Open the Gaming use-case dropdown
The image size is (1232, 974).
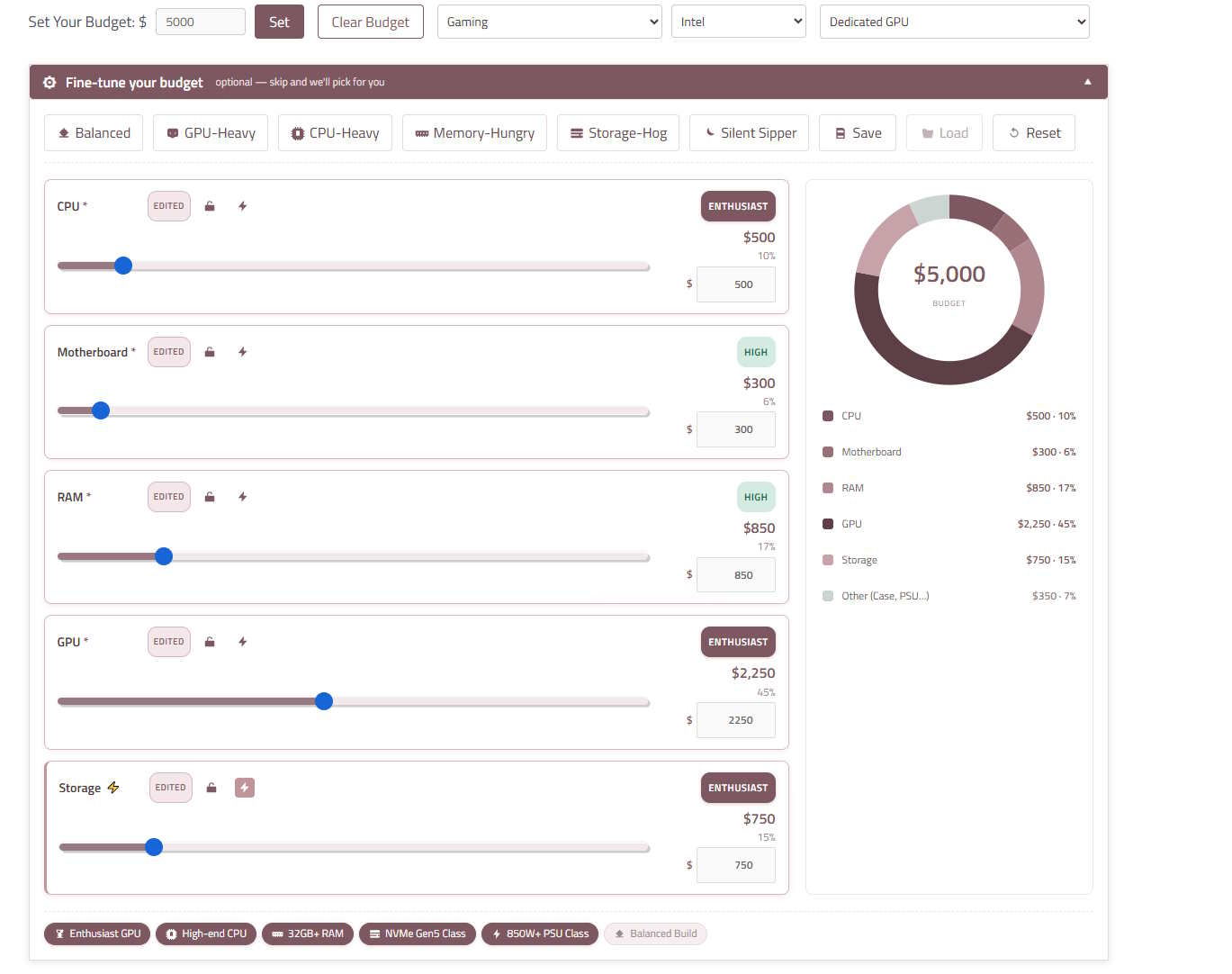click(550, 22)
